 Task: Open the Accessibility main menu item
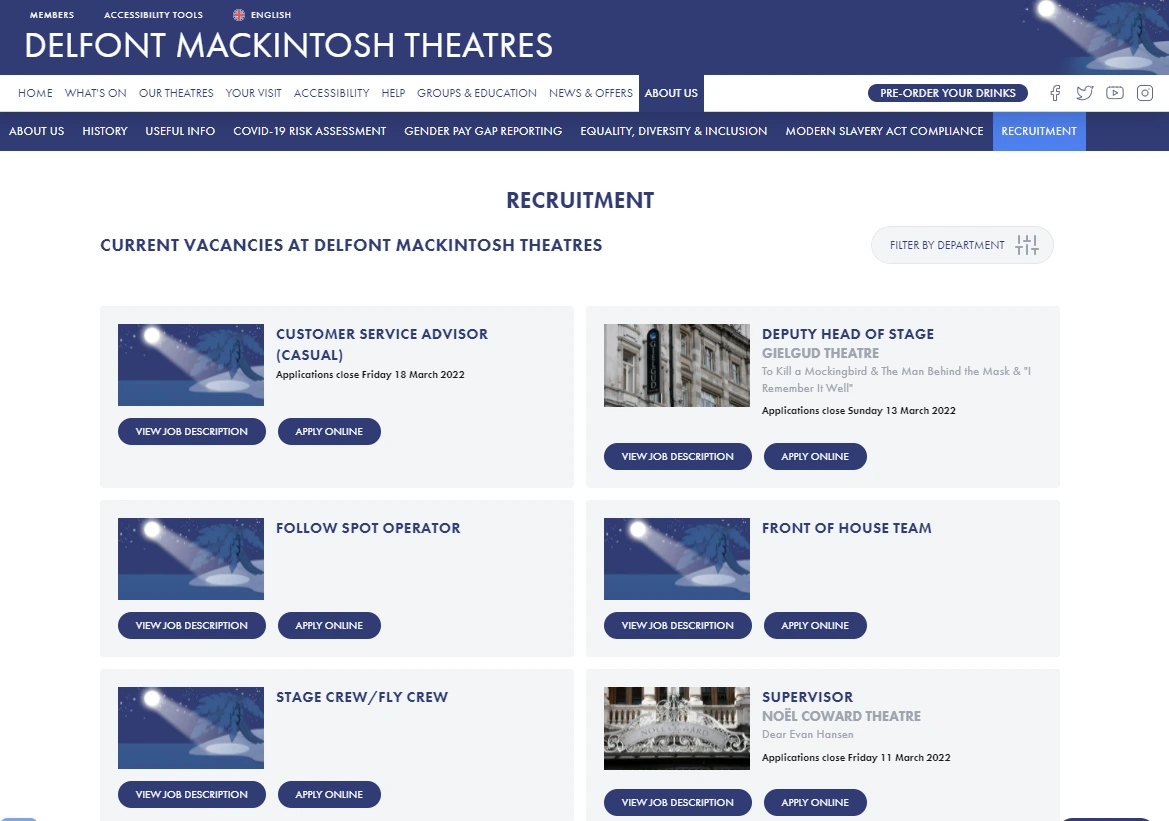[331, 93]
